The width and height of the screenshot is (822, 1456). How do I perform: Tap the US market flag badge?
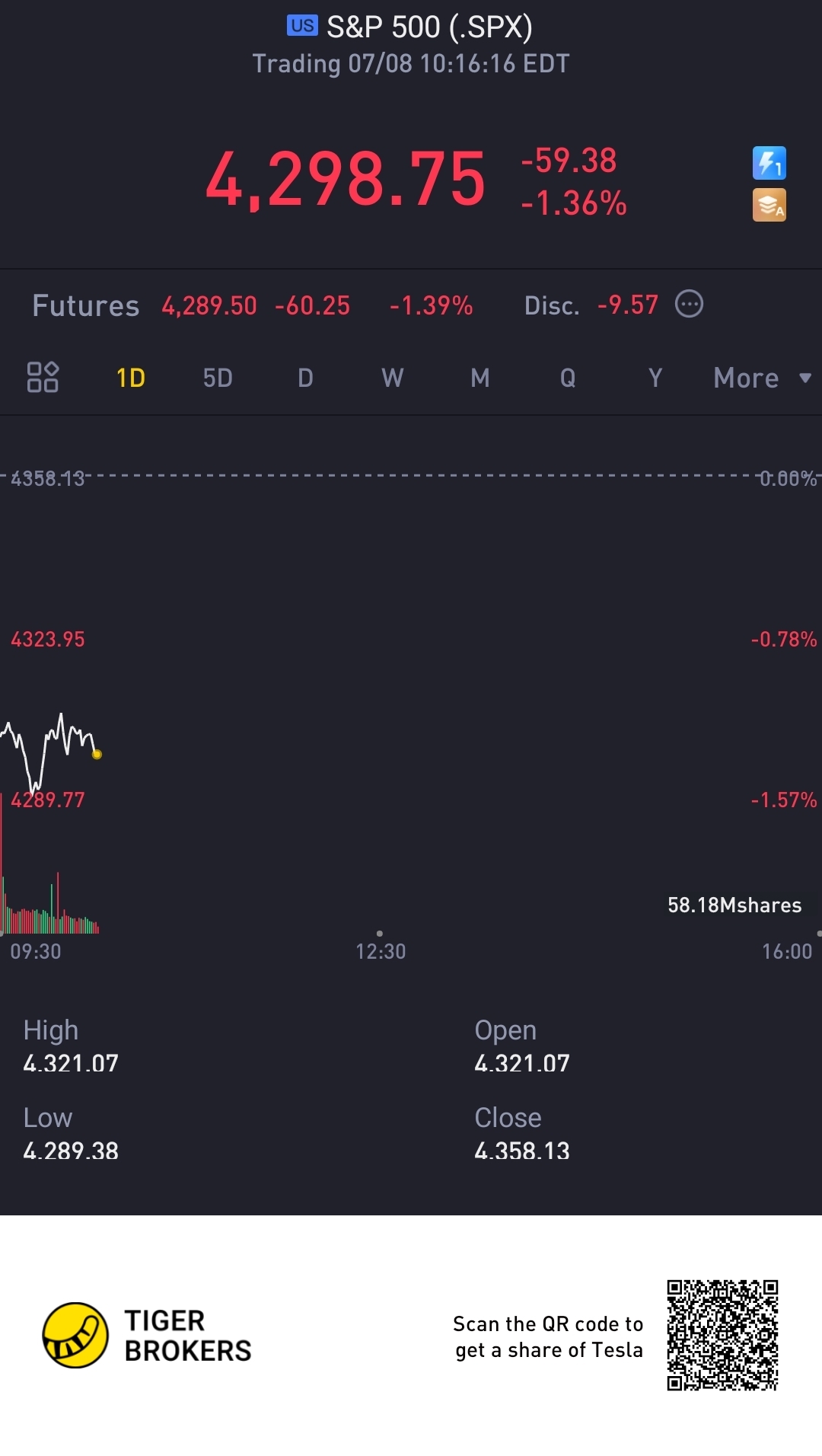[x=301, y=26]
